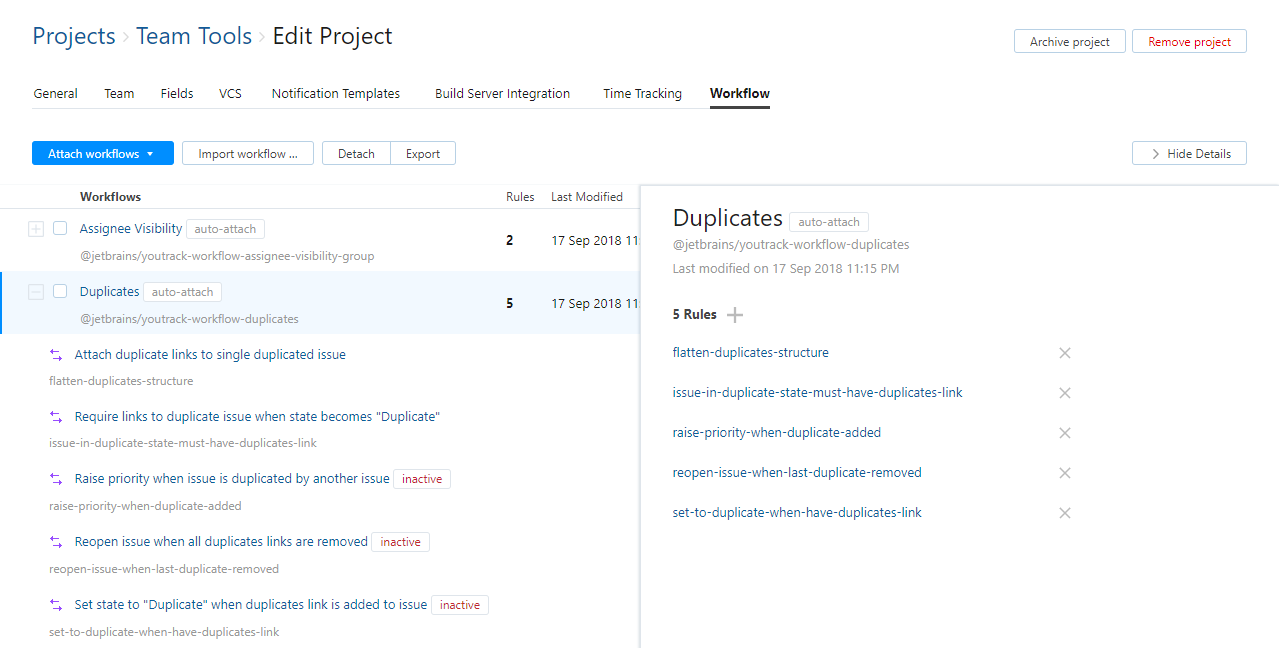This screenshot has height=648, width=1279.
Task: Open the Notification Templates tab
Action: [x=336, y=94]
